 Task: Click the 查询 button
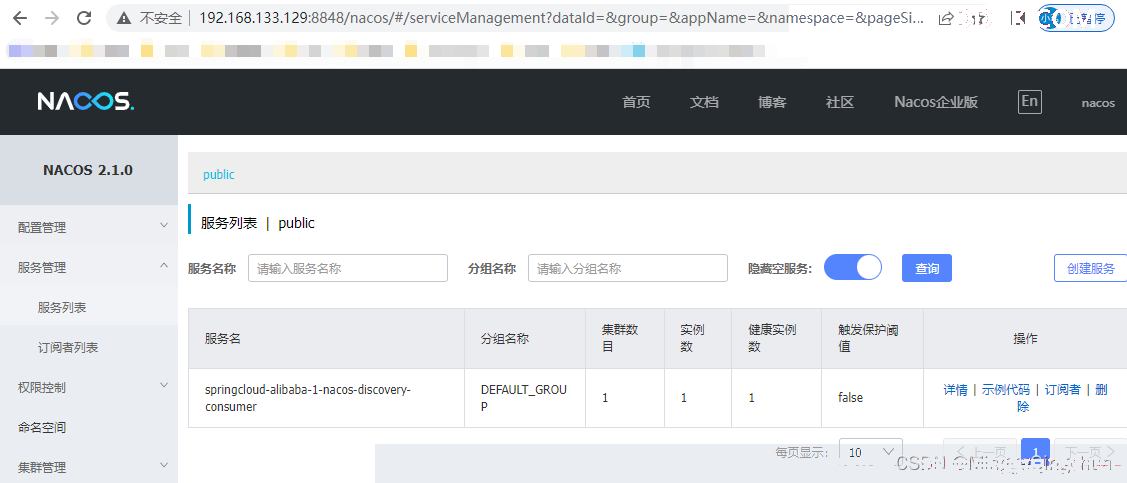click(x=926, y=268)
